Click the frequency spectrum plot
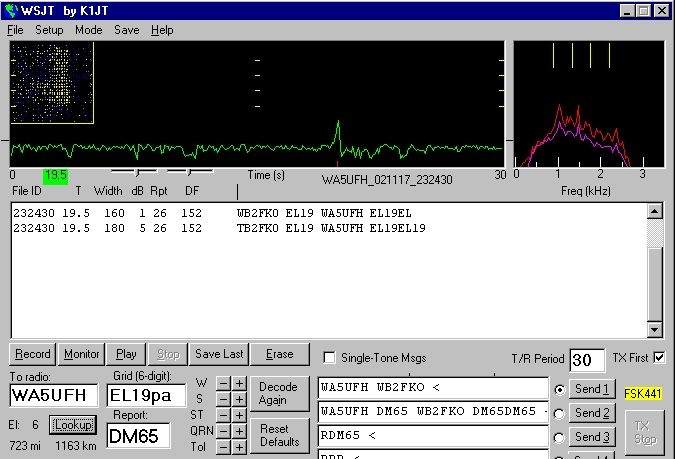The height and width of the screenshot is (459, 675). 589,104
